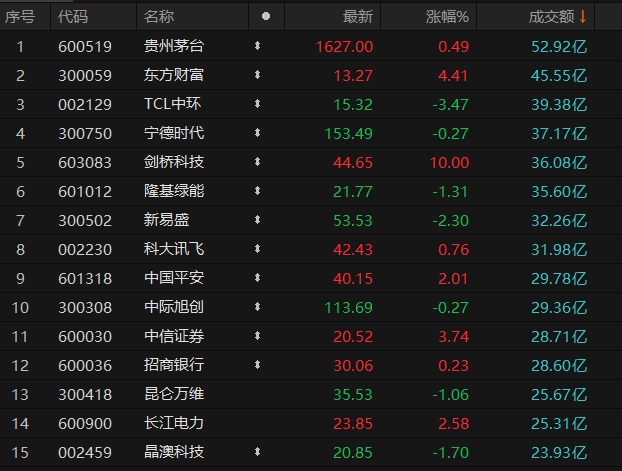Viewport: 622px width, 471px height.
Task: Click the 序号 column header
Action: point(21,17)
